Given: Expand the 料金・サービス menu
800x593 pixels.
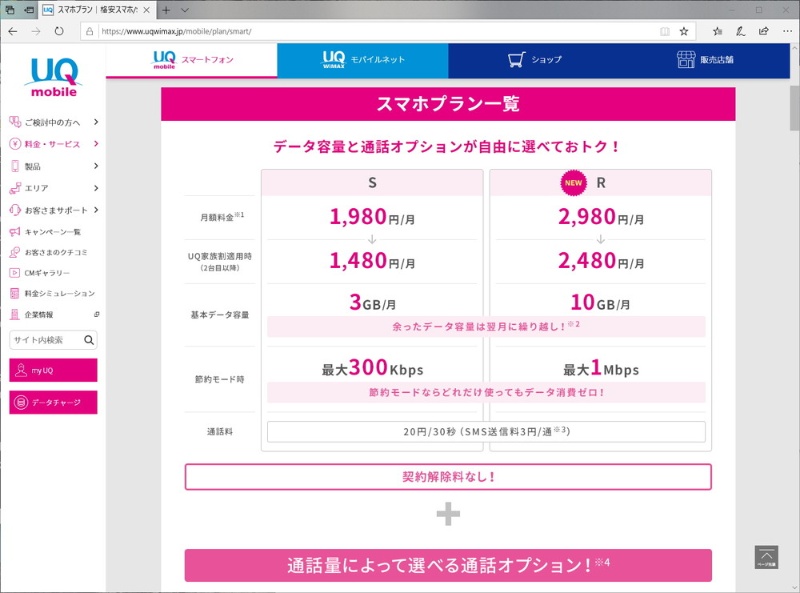Looking at the screenshot, I should coord(54,144).
